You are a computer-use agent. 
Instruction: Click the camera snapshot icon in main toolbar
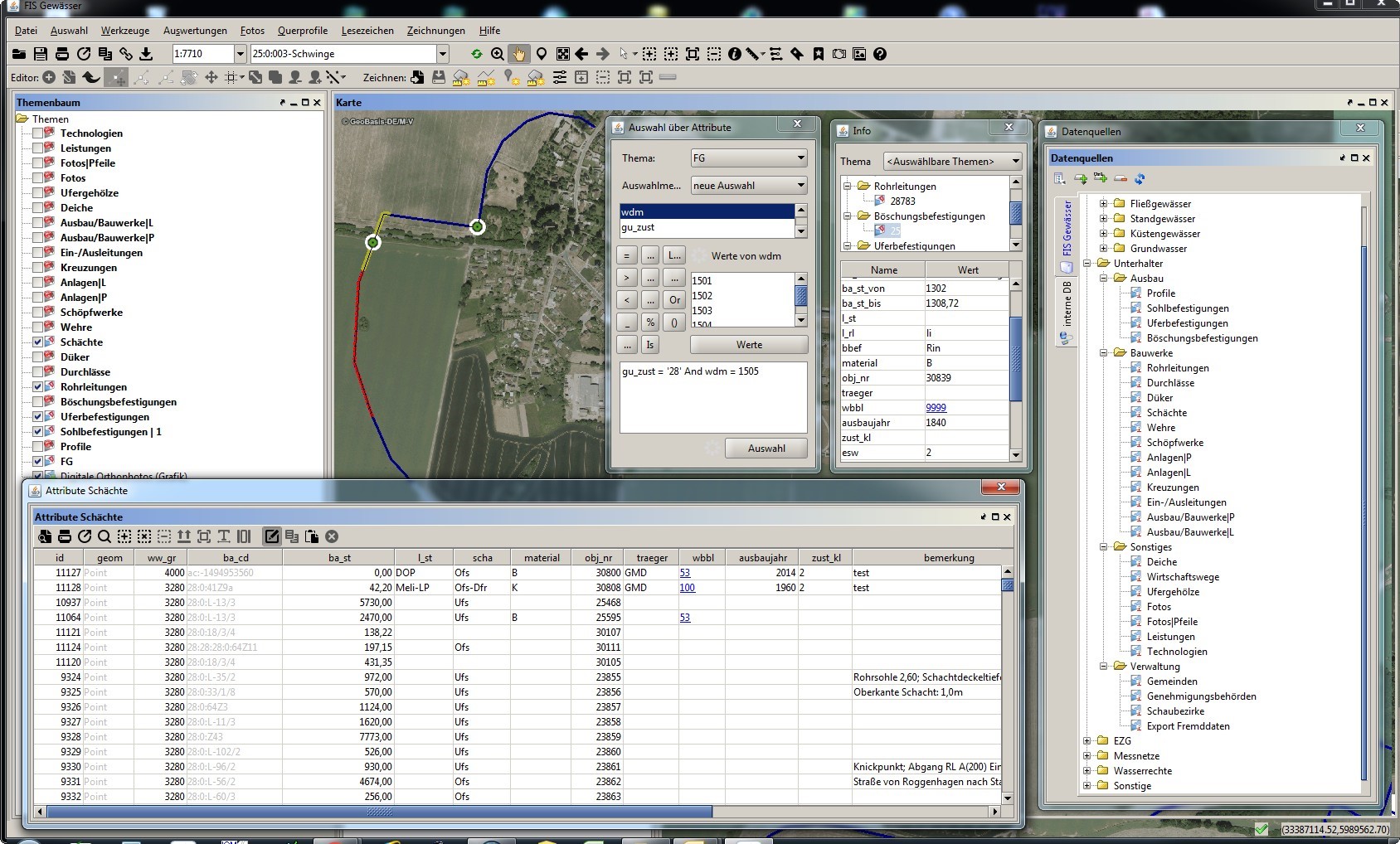tap(839, 54)
